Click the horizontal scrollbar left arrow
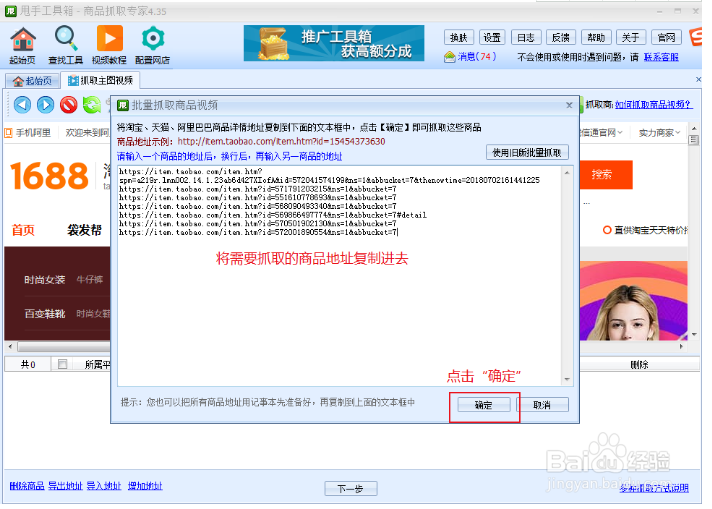Screen dimensions: 712x509 click(10, 346)
